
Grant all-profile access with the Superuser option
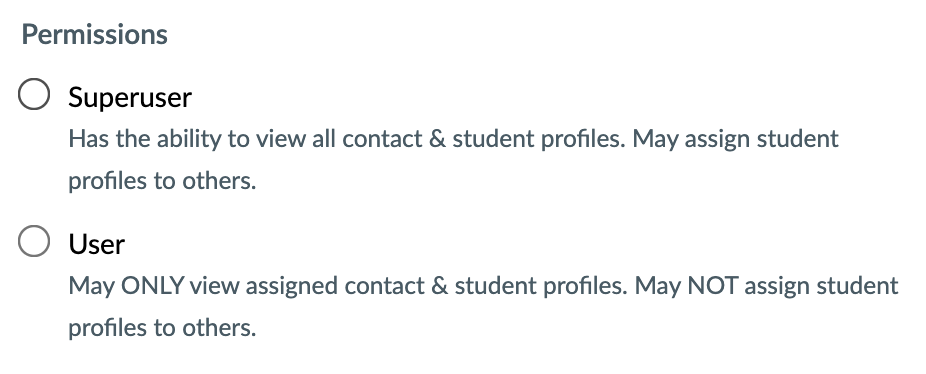pyautogui.click(x=34, y=94)
